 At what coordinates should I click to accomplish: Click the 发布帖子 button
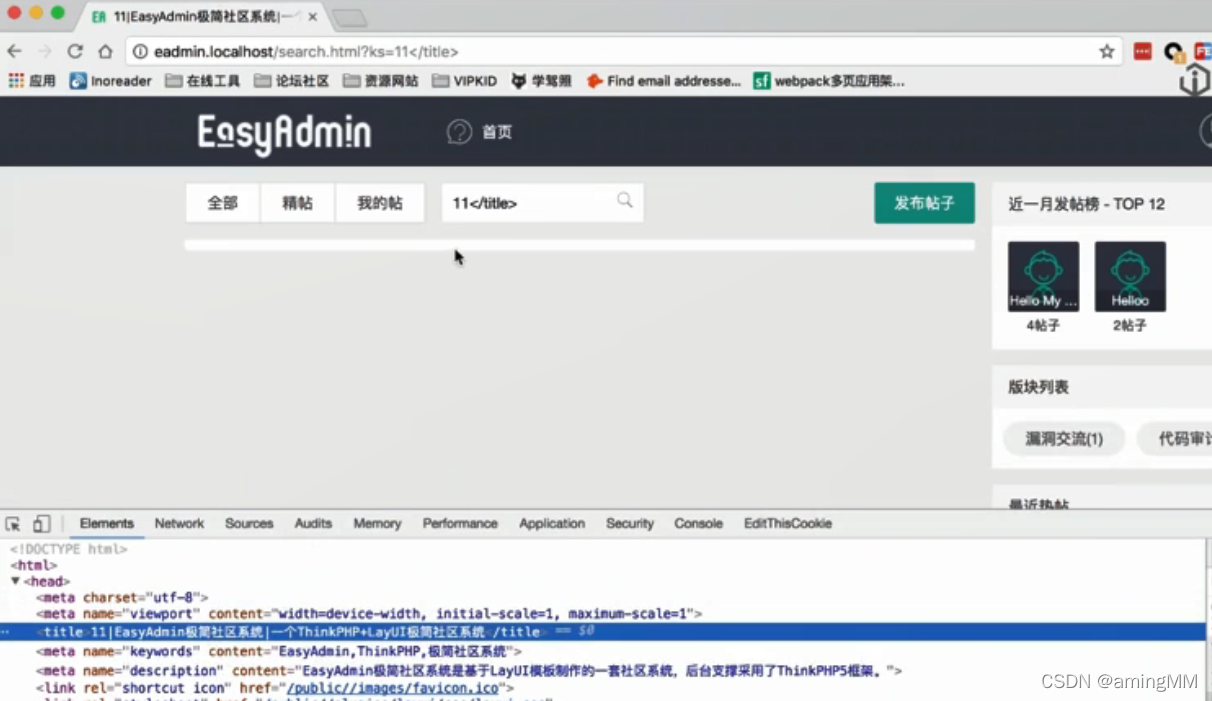click(x=923, y=202)
